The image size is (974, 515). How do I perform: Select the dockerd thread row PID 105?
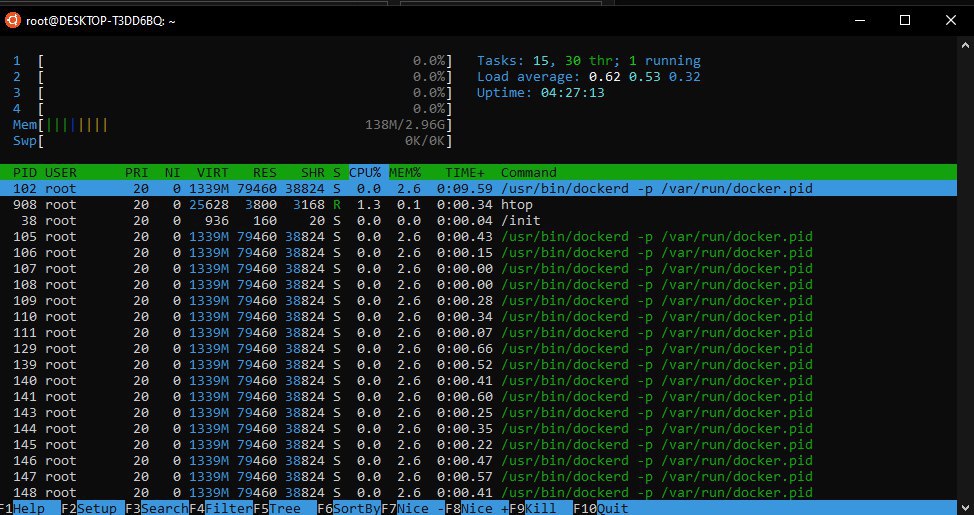(x=478, y=237)
